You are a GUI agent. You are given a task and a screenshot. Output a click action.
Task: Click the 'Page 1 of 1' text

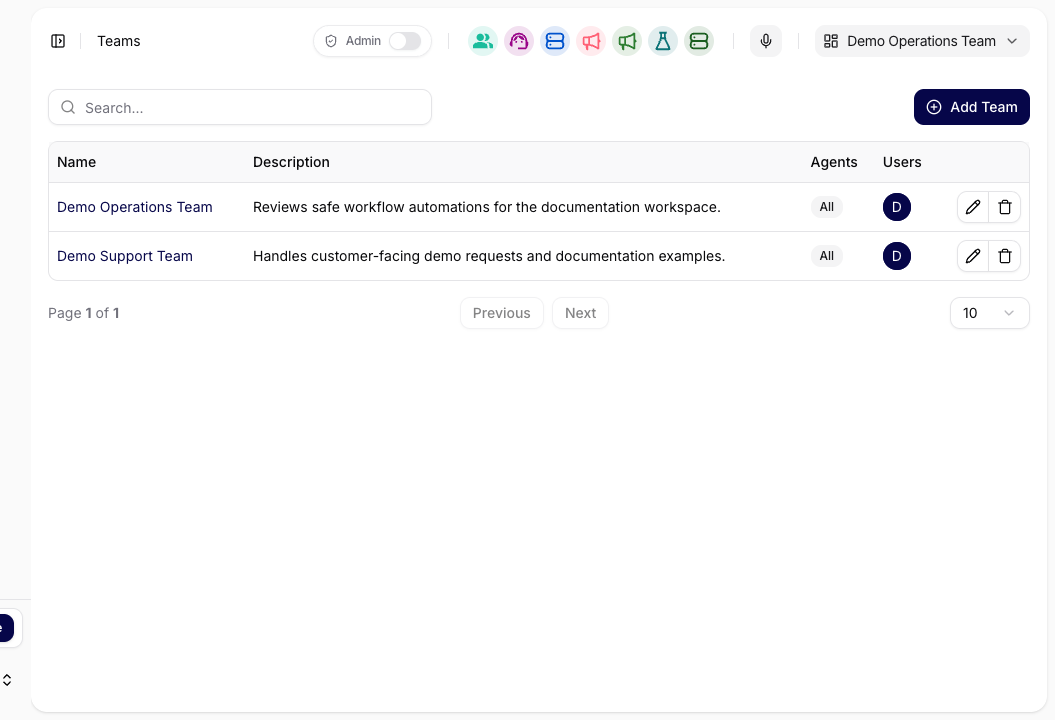83,313
